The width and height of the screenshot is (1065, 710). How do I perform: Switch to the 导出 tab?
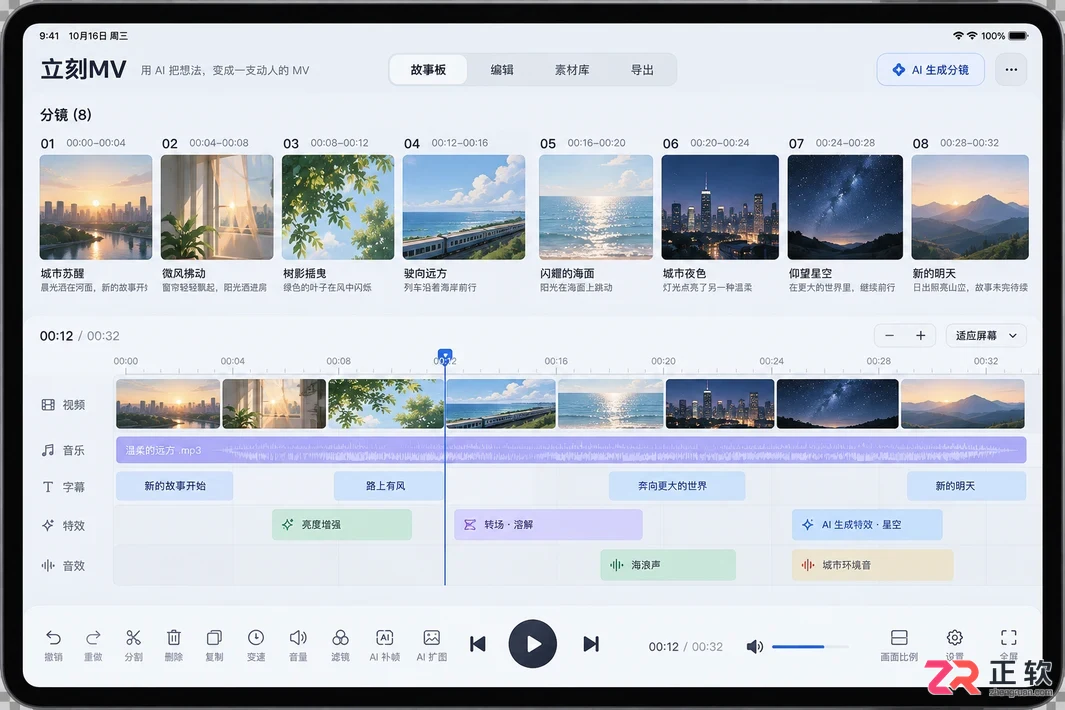[x=642, y=69]
